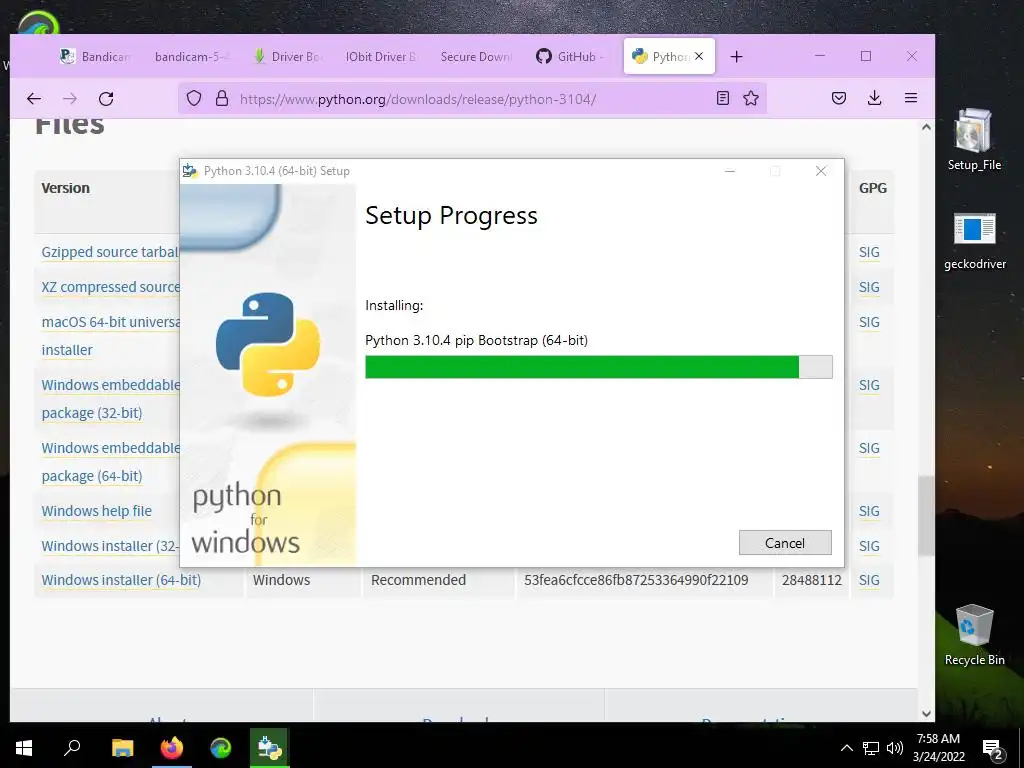This screenshot has height=768, width=1024.
Task: Open the Firefox hamburger application menu
Action: click(911, 99)
